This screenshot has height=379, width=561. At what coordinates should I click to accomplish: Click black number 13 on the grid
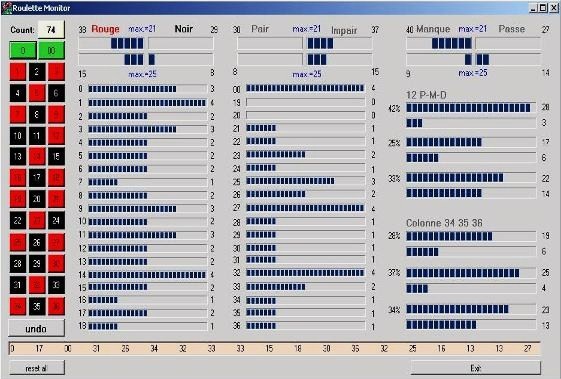[18, 157]
